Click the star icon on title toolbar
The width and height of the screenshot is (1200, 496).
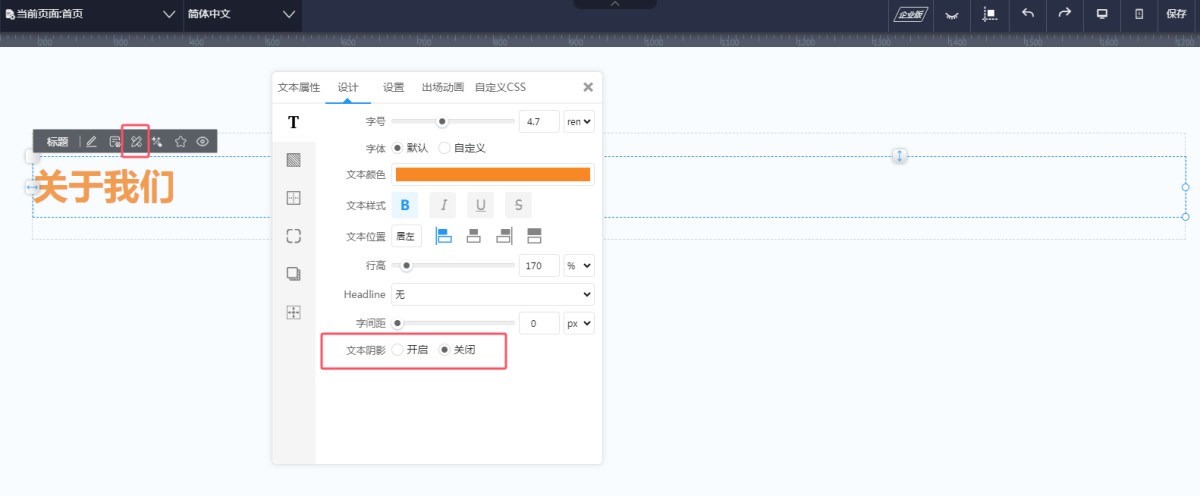pyautogui.click(x=181, y=142)
